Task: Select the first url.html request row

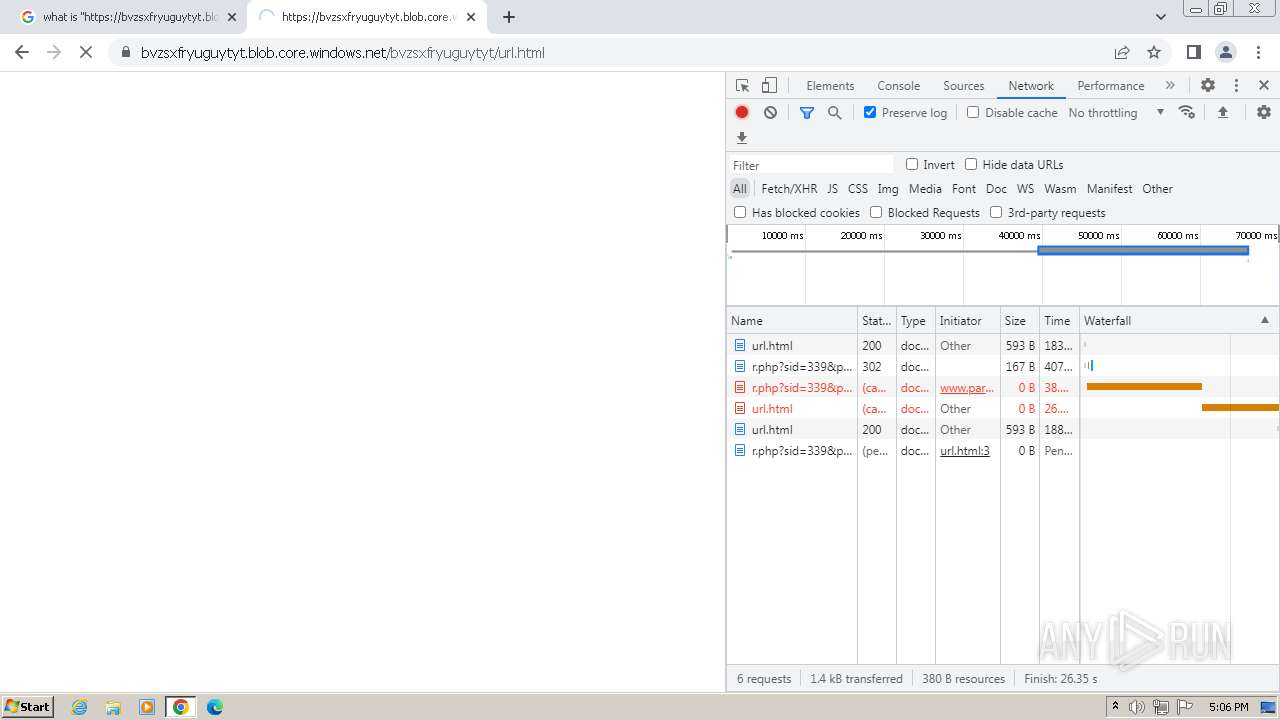Action: pos(1003,346)
